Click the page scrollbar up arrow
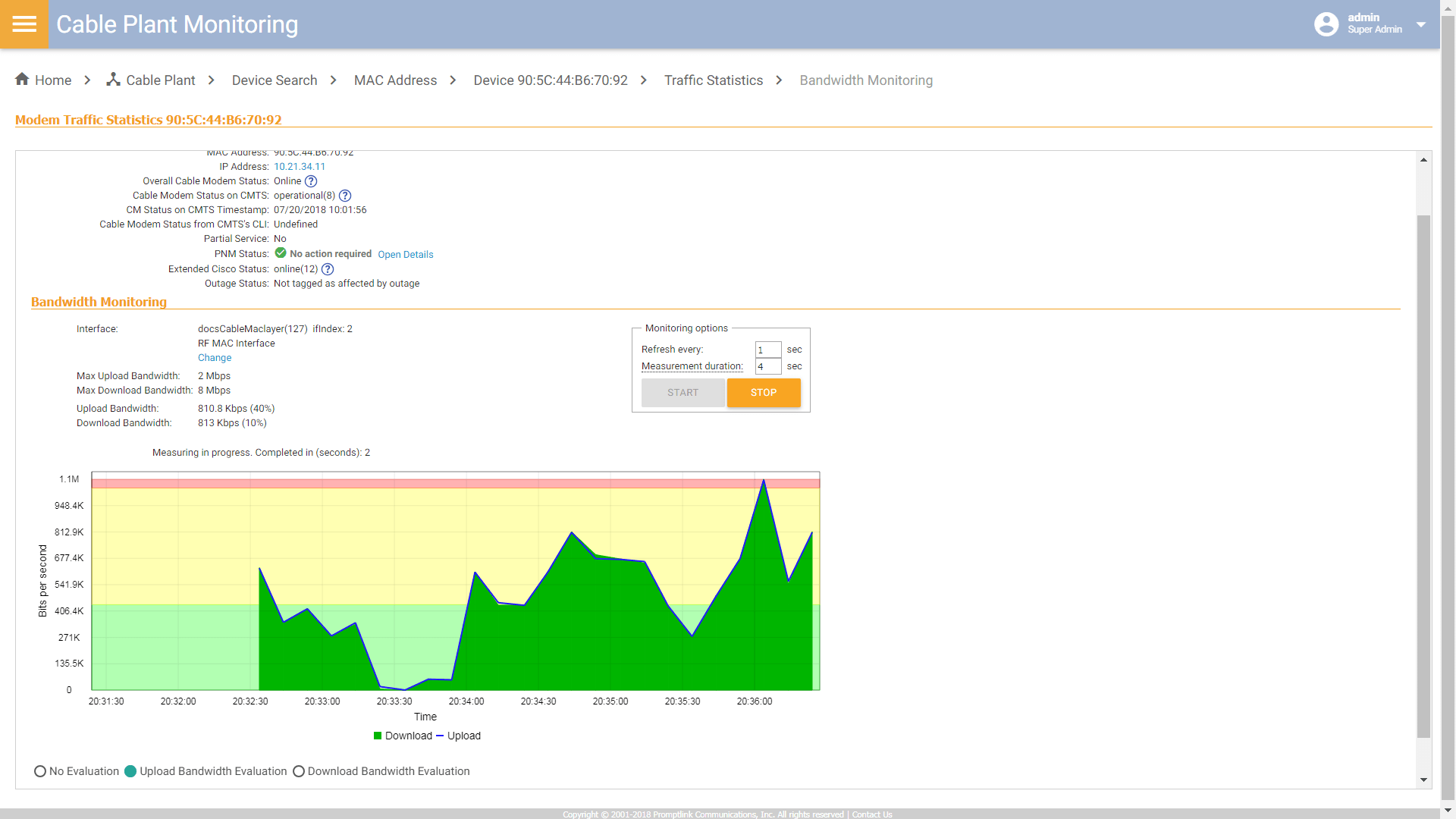 coord(1448,8)
